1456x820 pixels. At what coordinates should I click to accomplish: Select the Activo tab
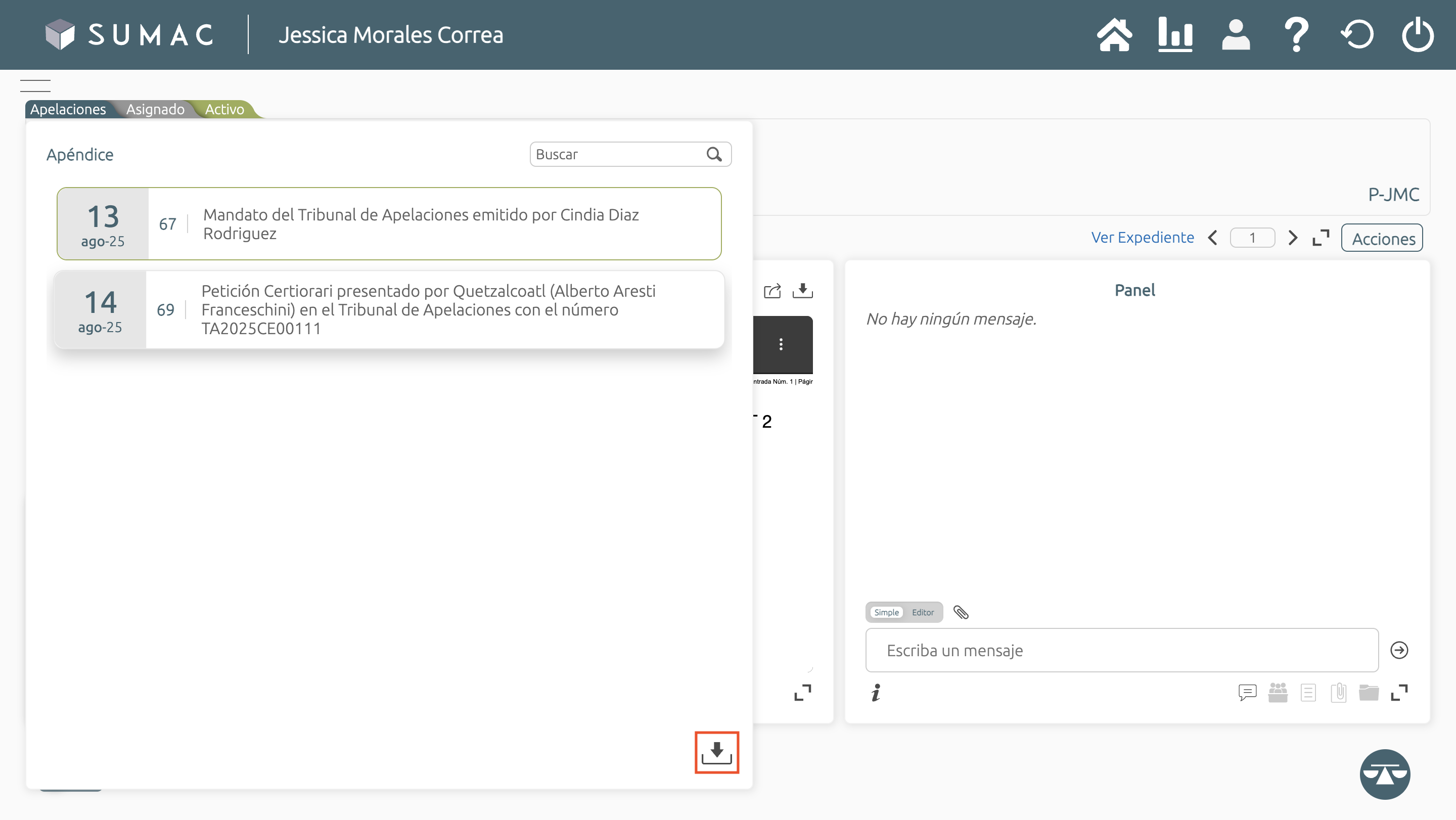point(224,109)
